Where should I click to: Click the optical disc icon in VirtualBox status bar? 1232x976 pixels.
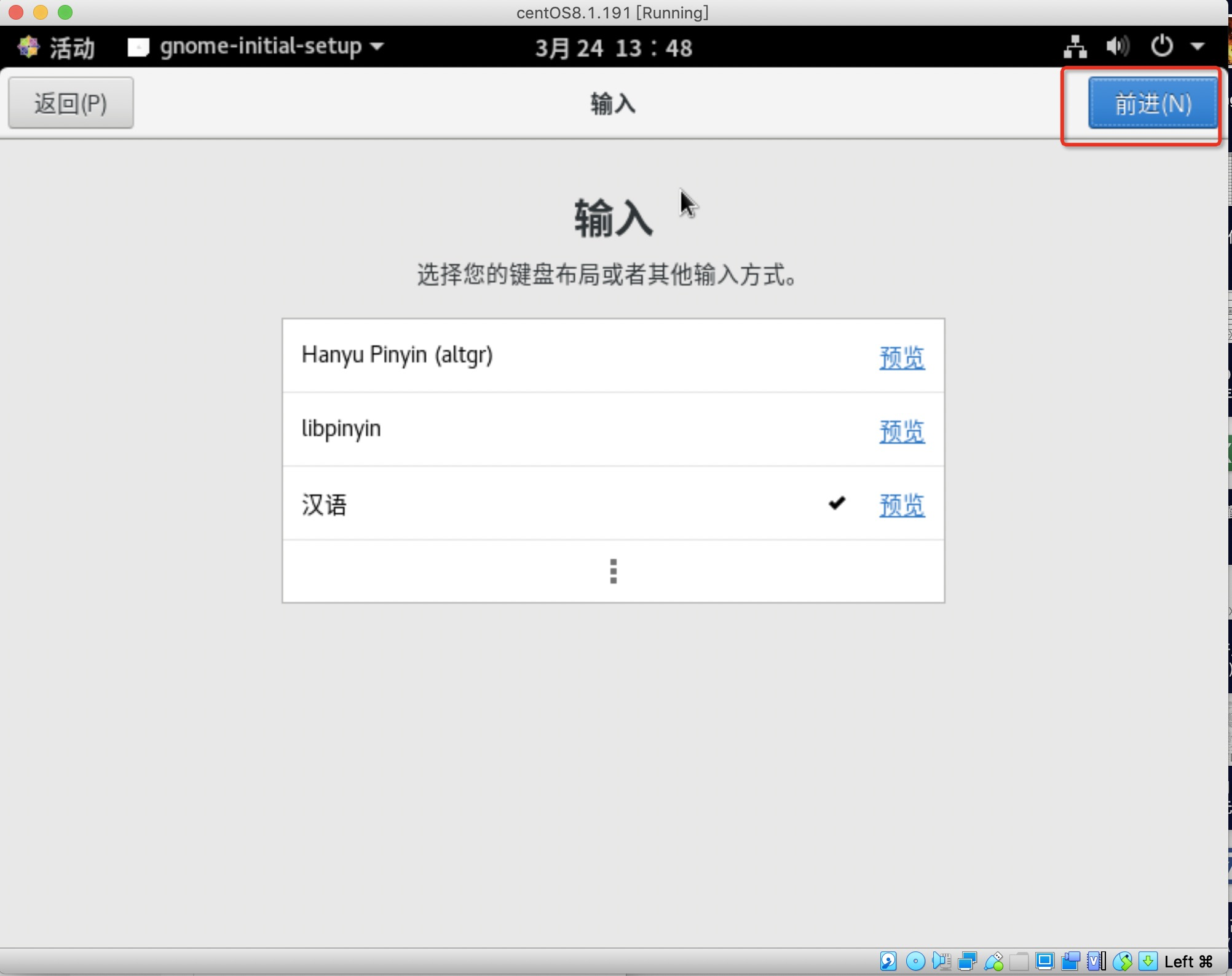(x=915, y=961)
